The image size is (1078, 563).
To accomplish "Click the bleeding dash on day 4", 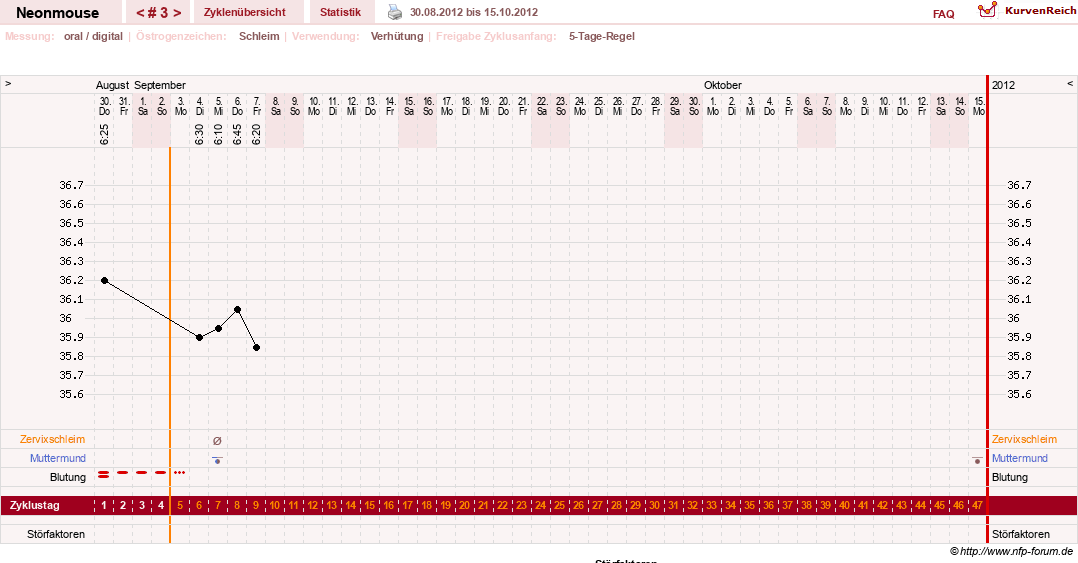I will click(160, 472).
